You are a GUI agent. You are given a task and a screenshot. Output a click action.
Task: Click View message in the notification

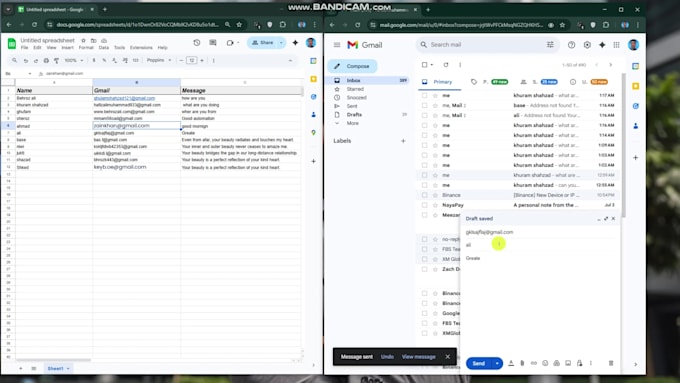418,357
